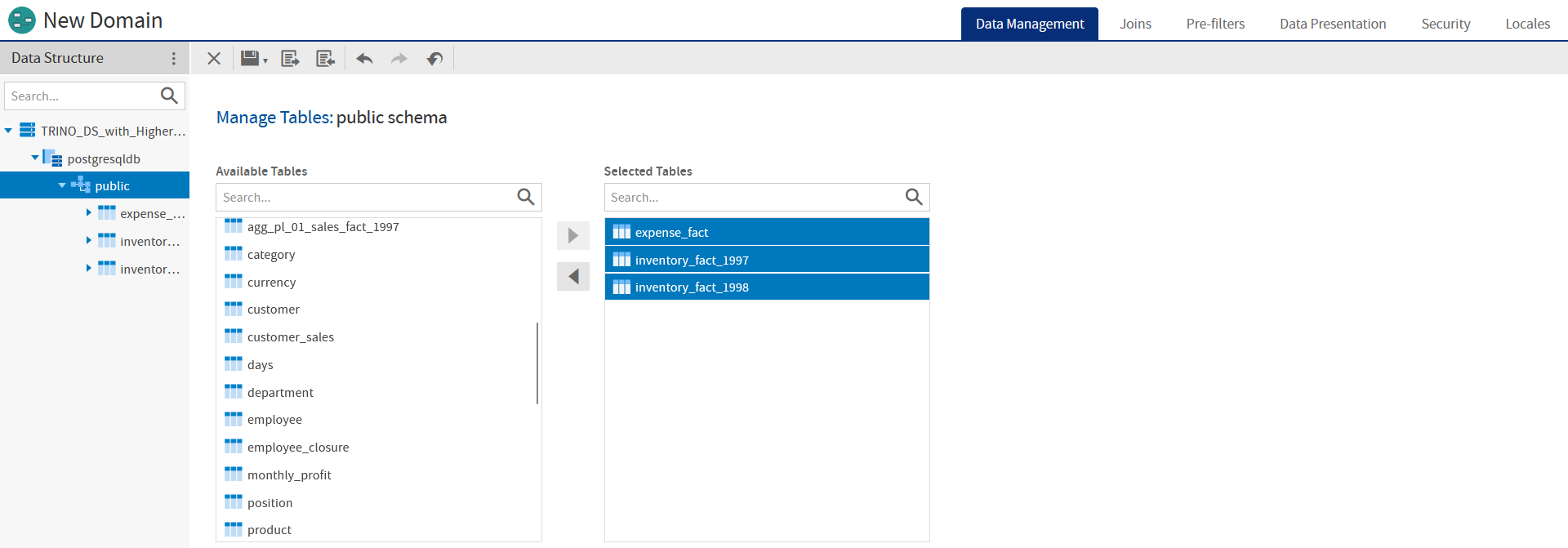Click table icon next to currency
This screenshot has height=548, width=1568.
tap(234, 281)
